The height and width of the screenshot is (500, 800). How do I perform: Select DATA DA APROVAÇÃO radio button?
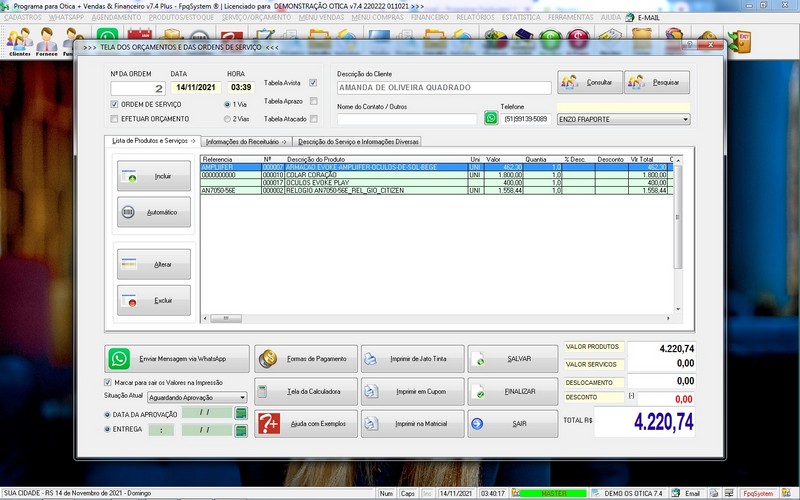pos(107,414)
